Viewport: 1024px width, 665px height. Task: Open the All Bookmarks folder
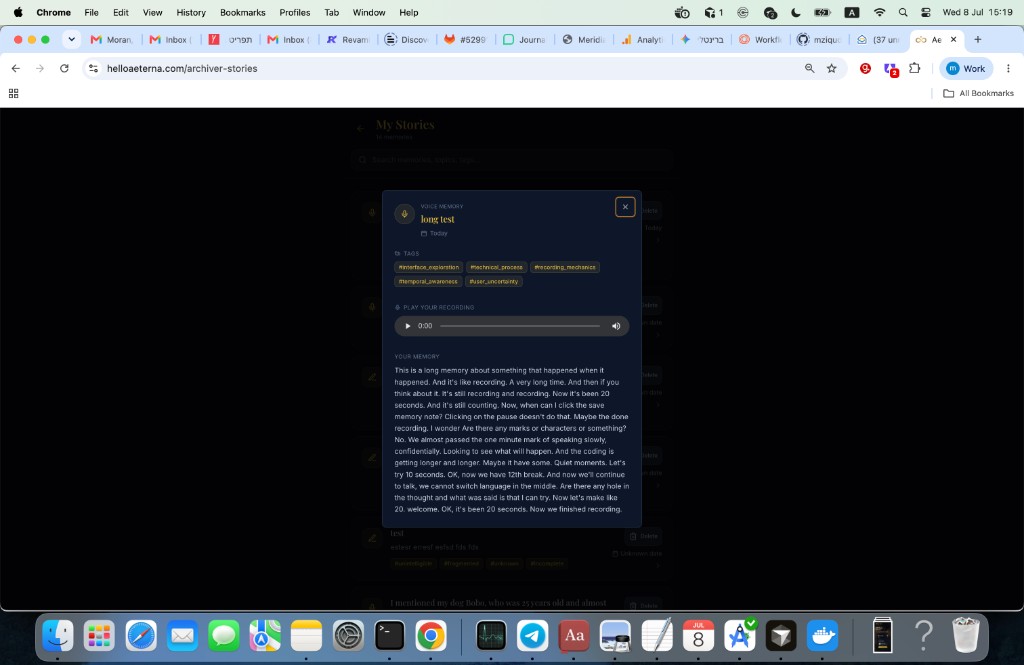[978, 93]
